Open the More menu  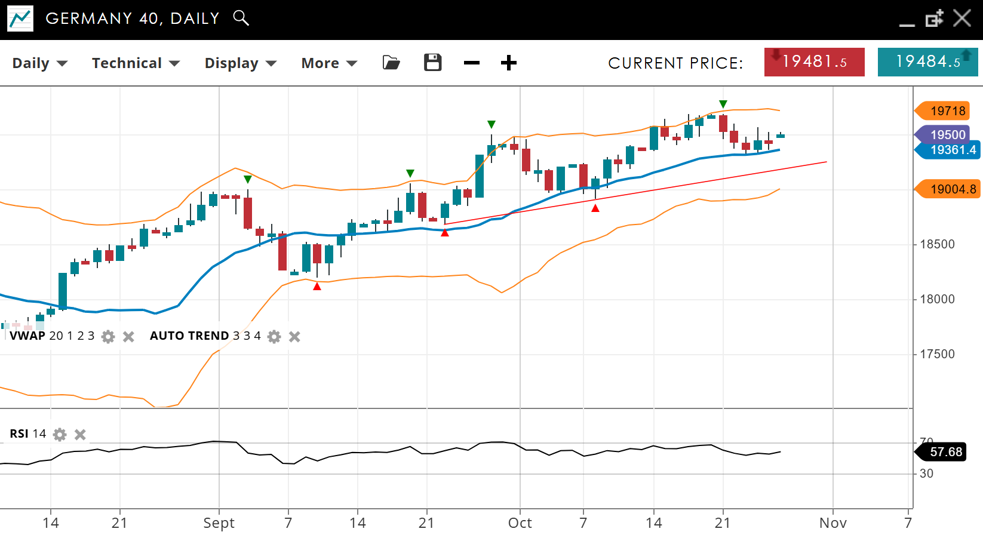coord(329,63)
